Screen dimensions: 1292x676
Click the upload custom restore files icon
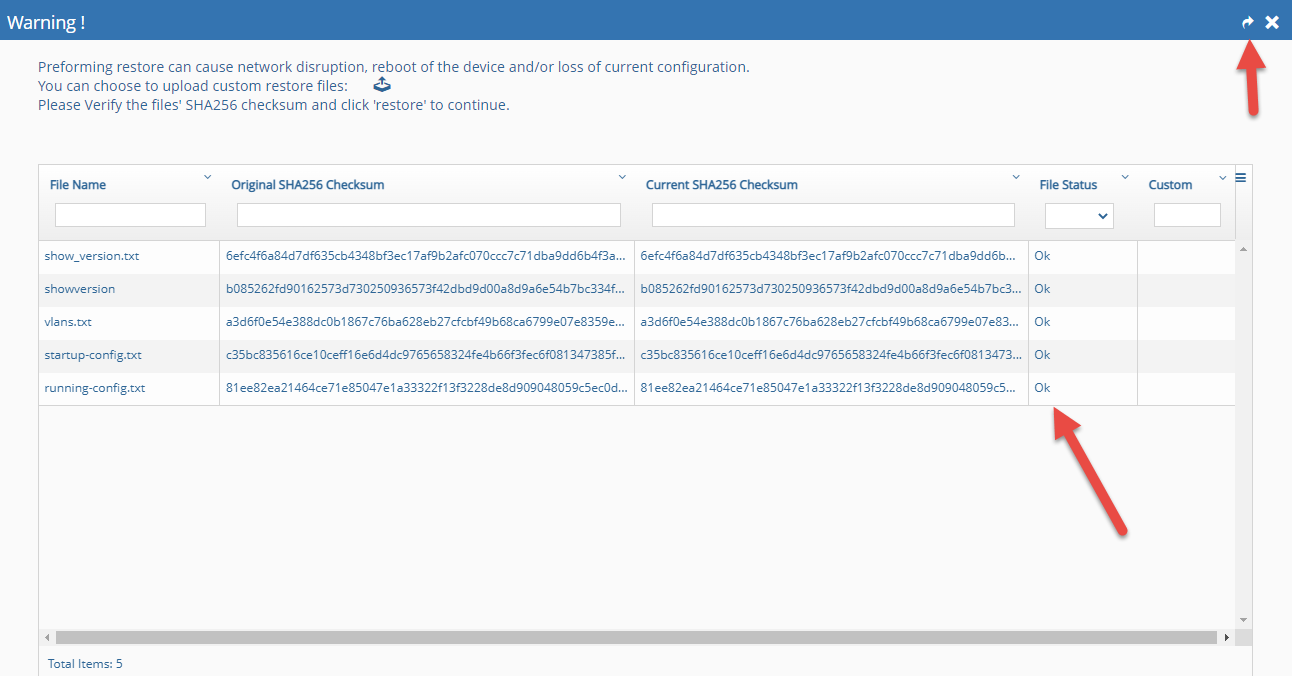pos(381,86)
